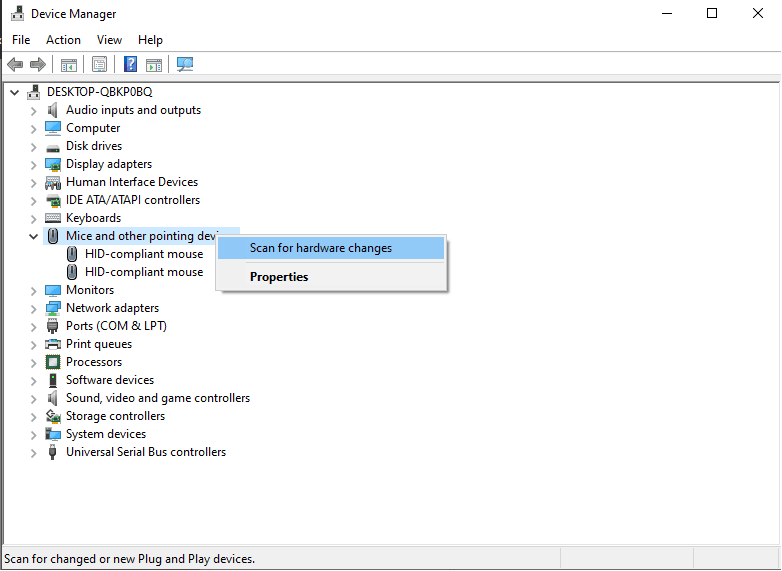Select the second HID-compliant mouse entry
The height and width of the screenshot is (571, 782).
pos(143,272)
